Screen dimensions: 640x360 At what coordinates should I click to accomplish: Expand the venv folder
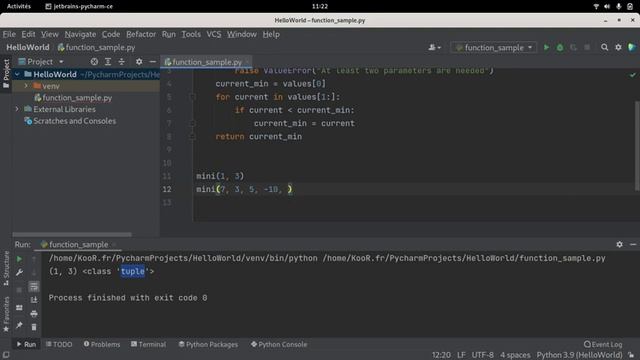tap(26, 86)
